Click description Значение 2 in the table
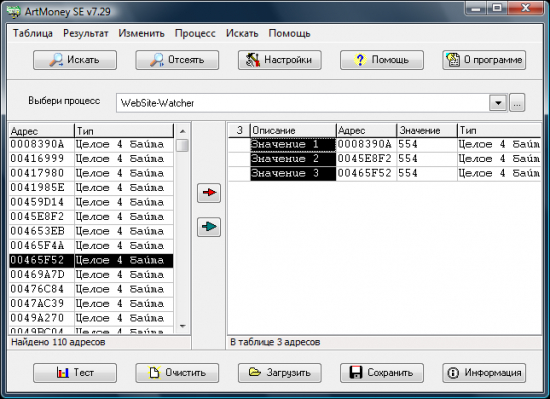Viewport: 550px width, 399px height. 293,159
